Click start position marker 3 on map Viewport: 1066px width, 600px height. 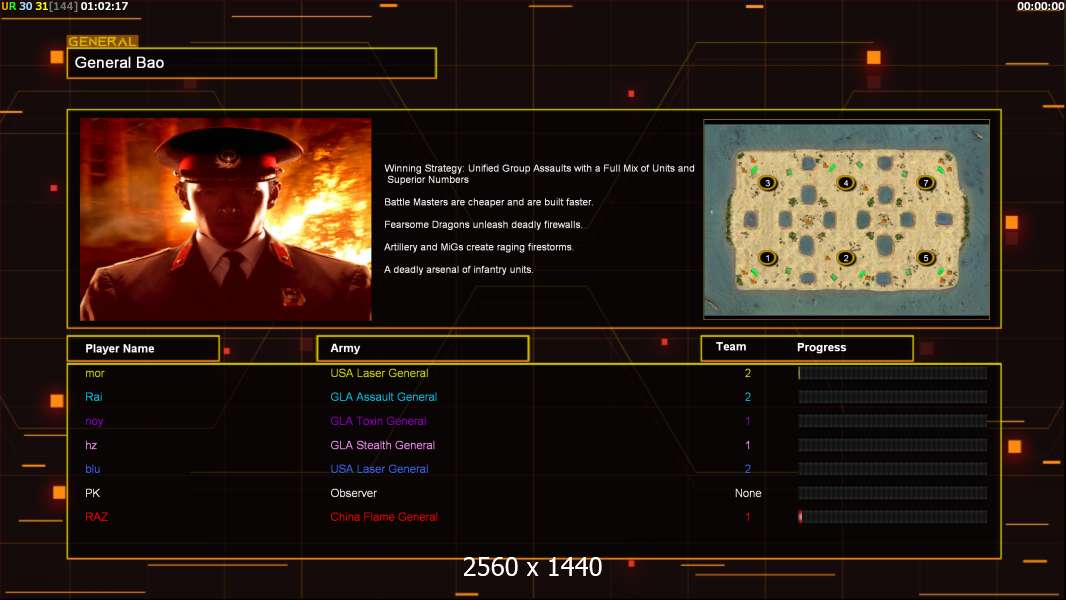pyautogui.click(x=768, y=183)
